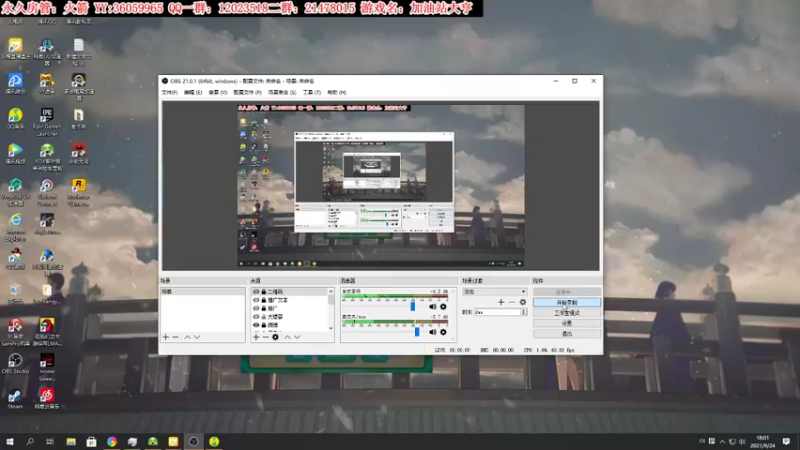Select the 网易云音乐 desktop icon
This screenshot has height=450, width=800.
click(x=46, y=399)
